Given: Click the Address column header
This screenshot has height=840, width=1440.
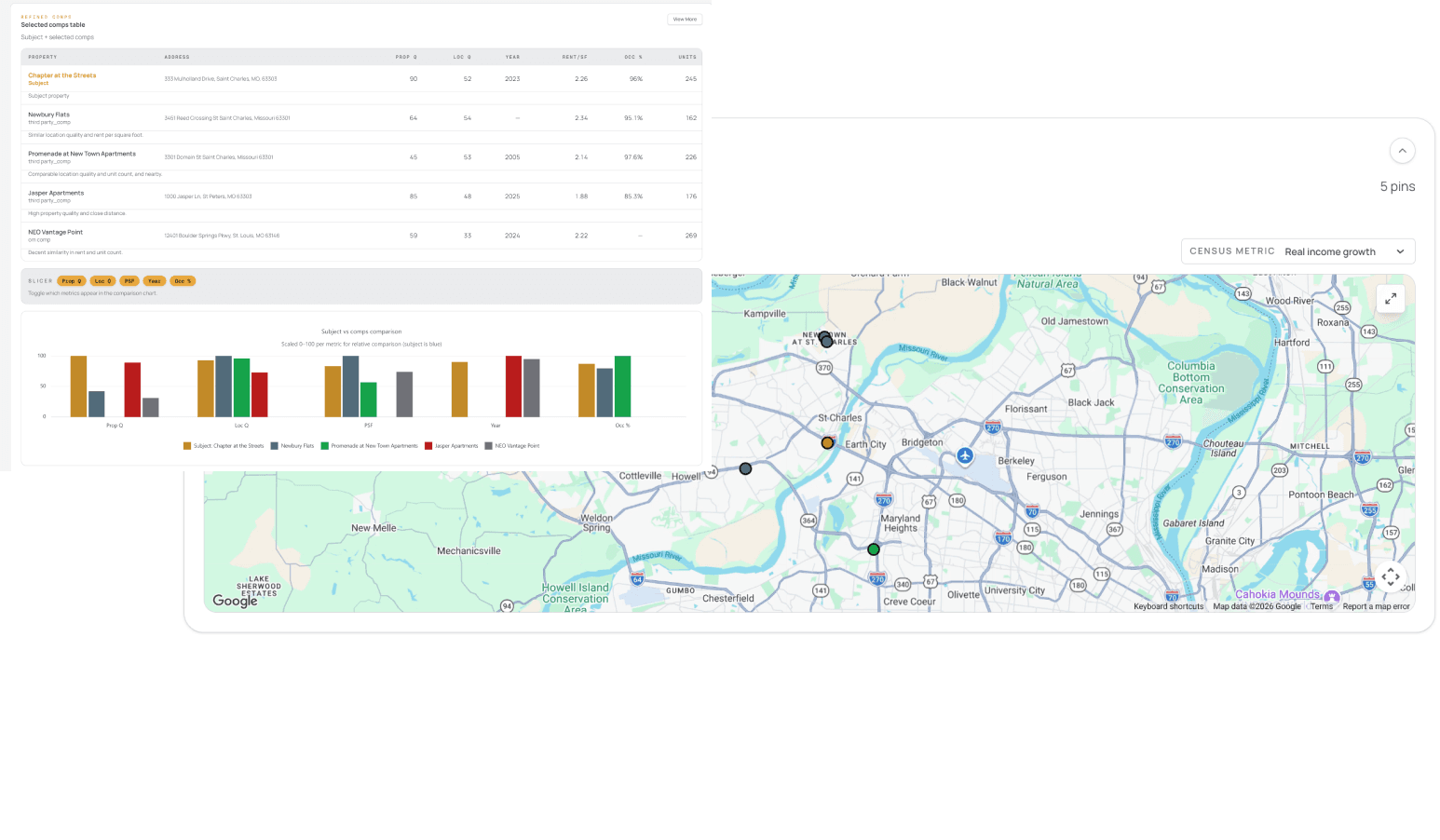Looking at the screenshot, I should [x=177, y=57].
